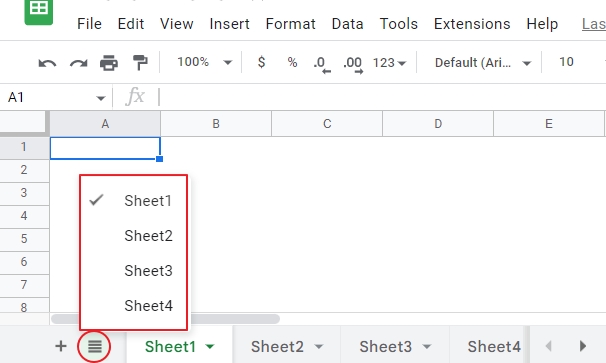Open Sheet1 tab dropdown arrow
Viewport: 606px width, 363px height.
click(210, 347)
